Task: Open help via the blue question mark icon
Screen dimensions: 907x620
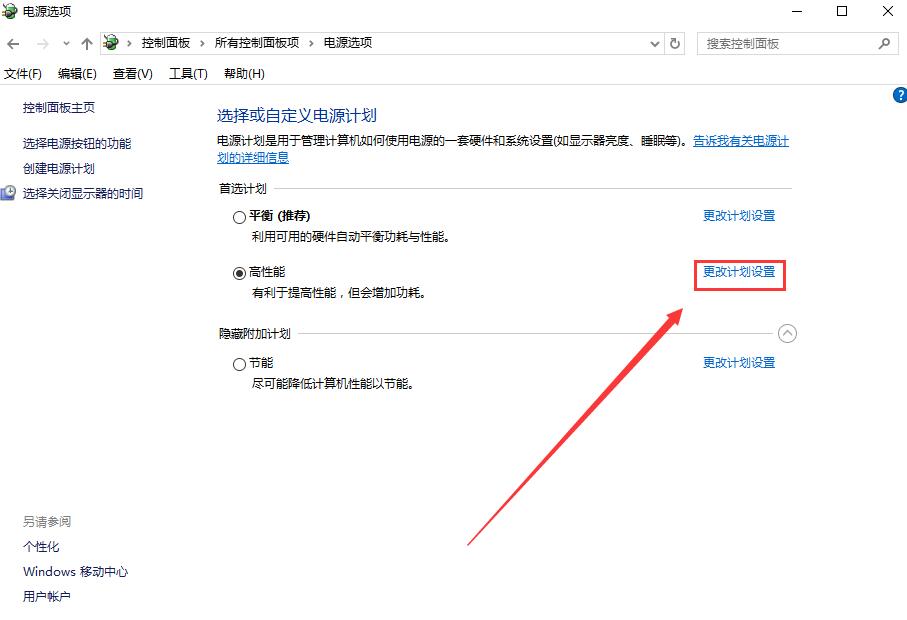Action: pos(898,94)
